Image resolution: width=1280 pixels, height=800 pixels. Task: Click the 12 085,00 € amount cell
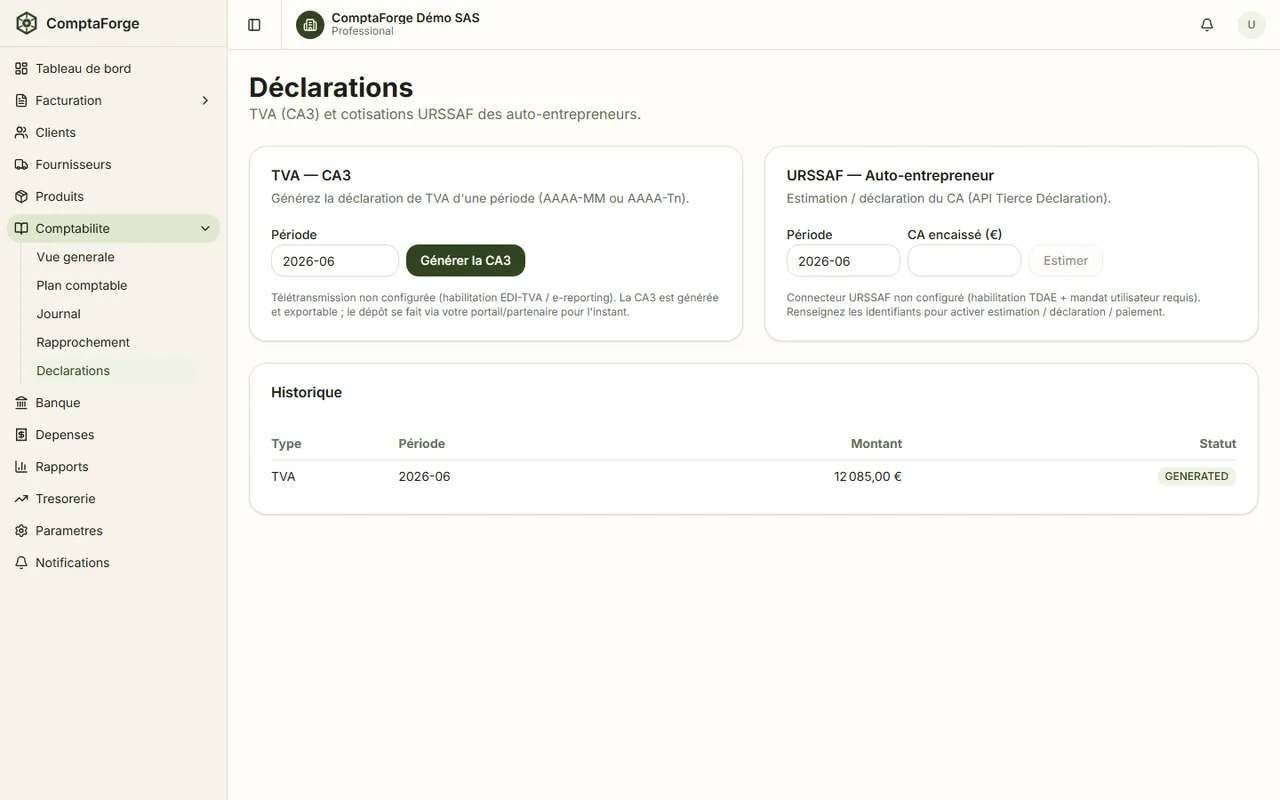868,476
